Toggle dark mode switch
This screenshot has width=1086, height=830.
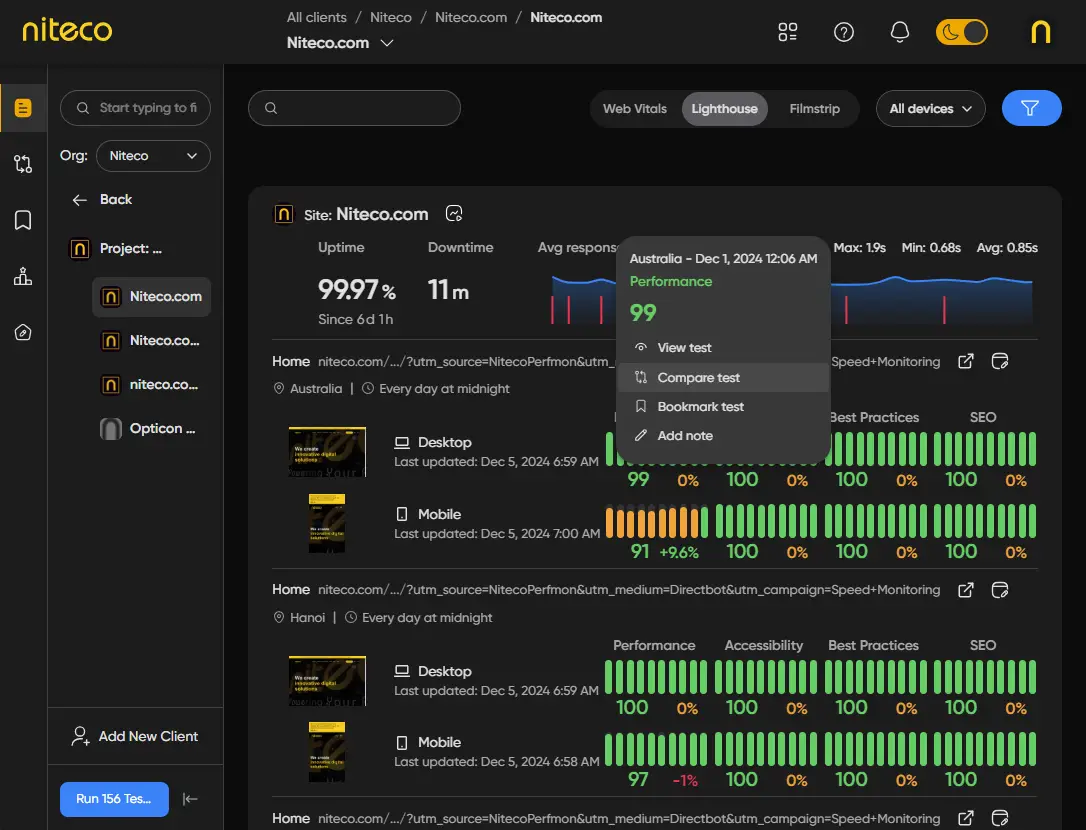point(961,32)
